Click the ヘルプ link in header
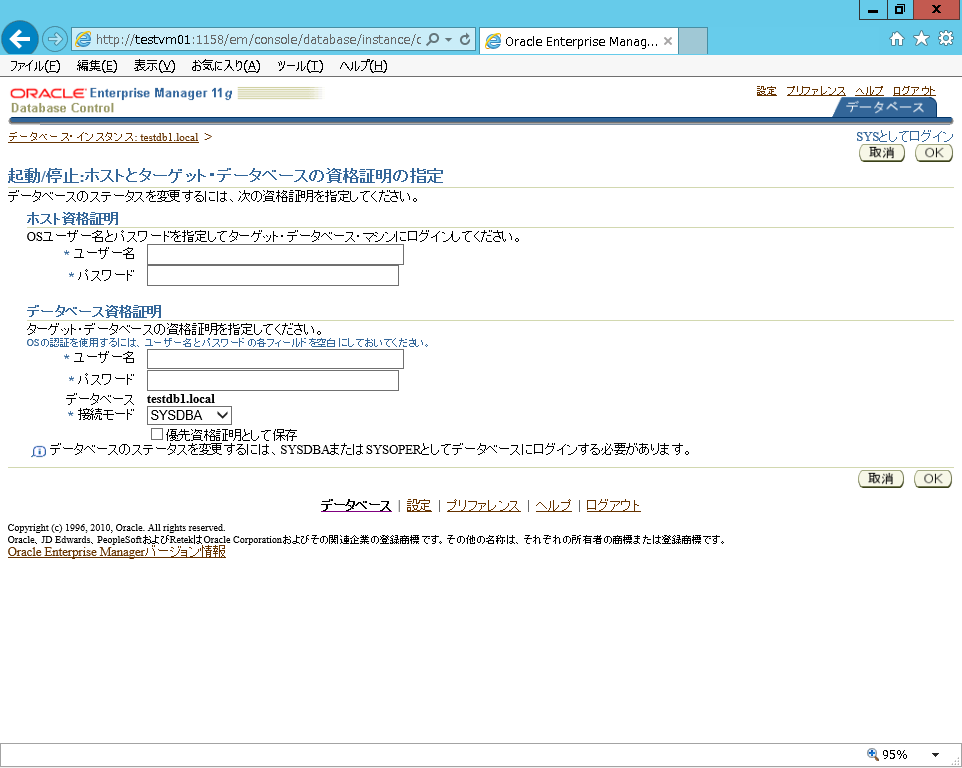This screenshot has width=962, height=768. pyautogui.click(x=869, y=91)
